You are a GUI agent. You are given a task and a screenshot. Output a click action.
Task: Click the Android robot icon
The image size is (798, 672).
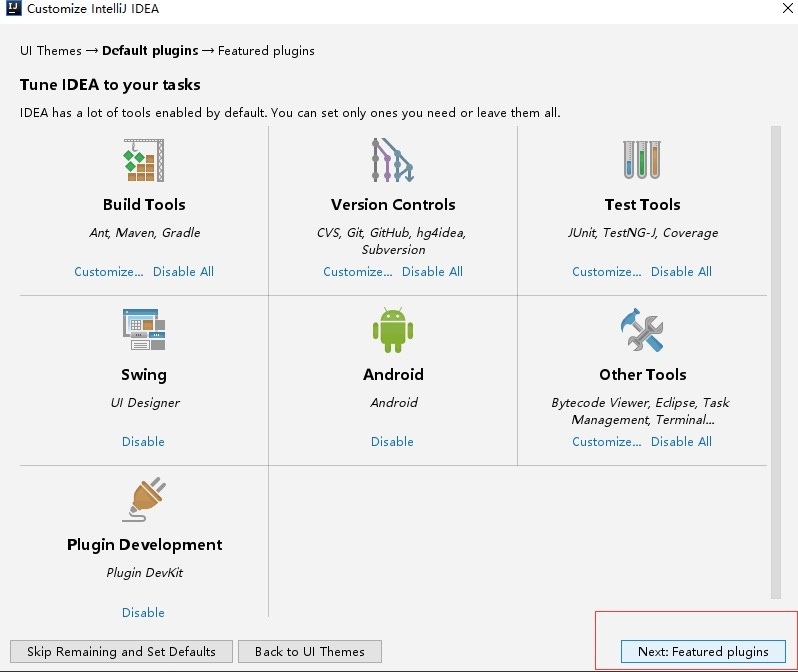(393, 330)
